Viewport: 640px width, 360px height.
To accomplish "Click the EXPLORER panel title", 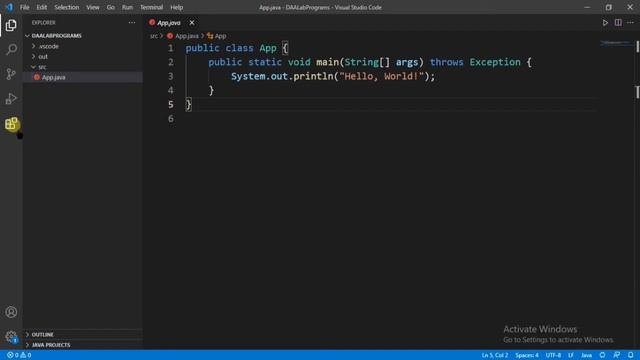I will (44, 23).
